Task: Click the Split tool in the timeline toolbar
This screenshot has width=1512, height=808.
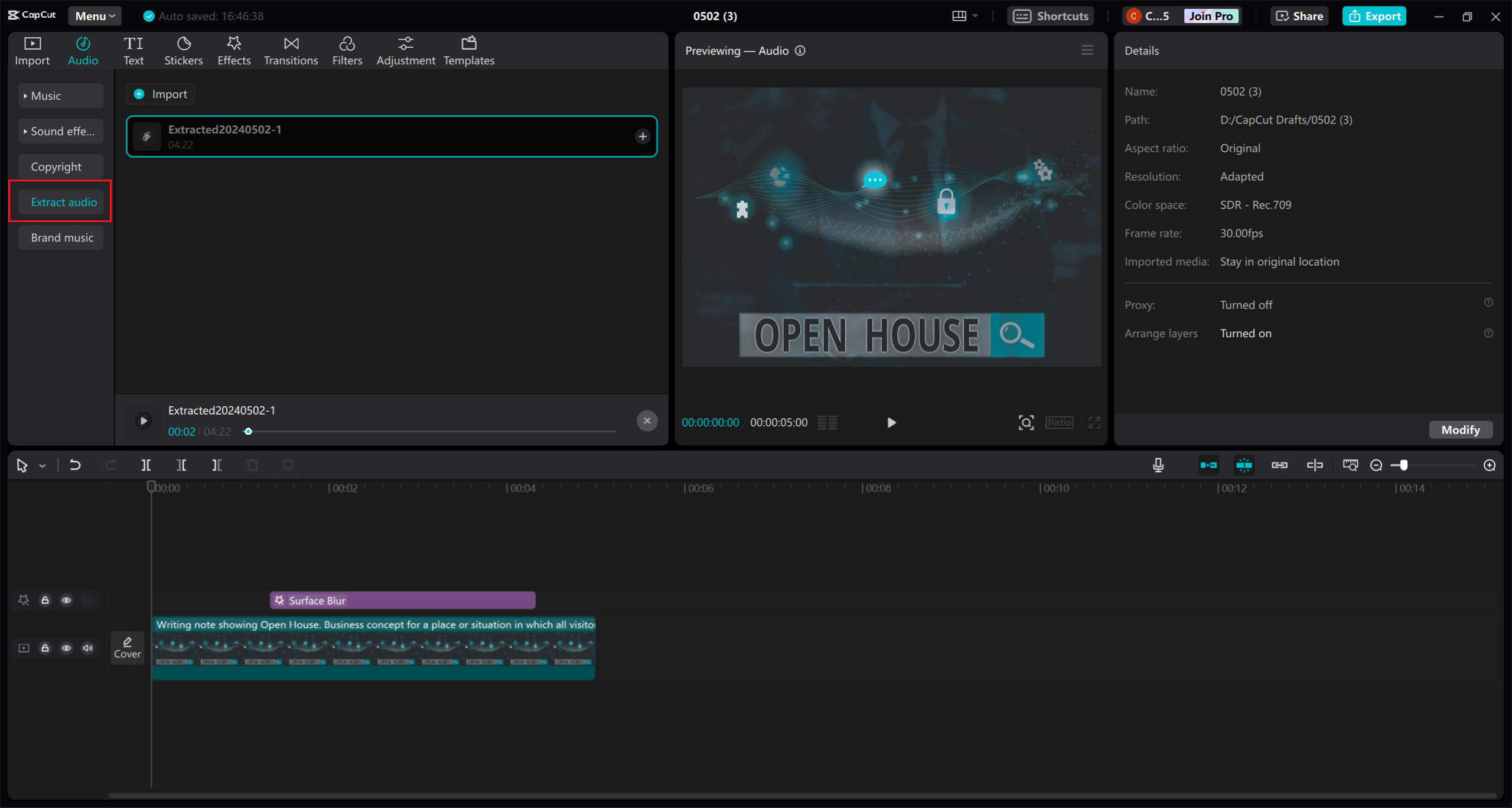Action: (146, 465)
